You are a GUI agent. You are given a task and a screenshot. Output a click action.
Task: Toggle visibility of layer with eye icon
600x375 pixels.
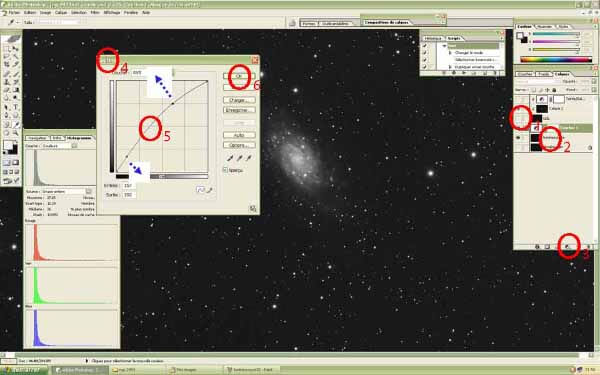pos(518,137)
